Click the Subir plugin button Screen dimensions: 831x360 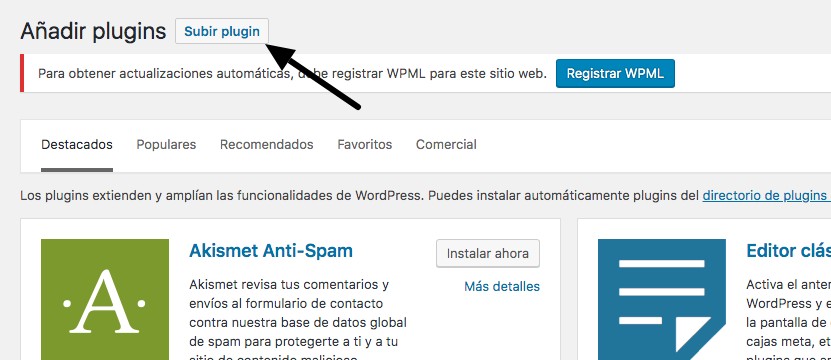coord(222,31)
